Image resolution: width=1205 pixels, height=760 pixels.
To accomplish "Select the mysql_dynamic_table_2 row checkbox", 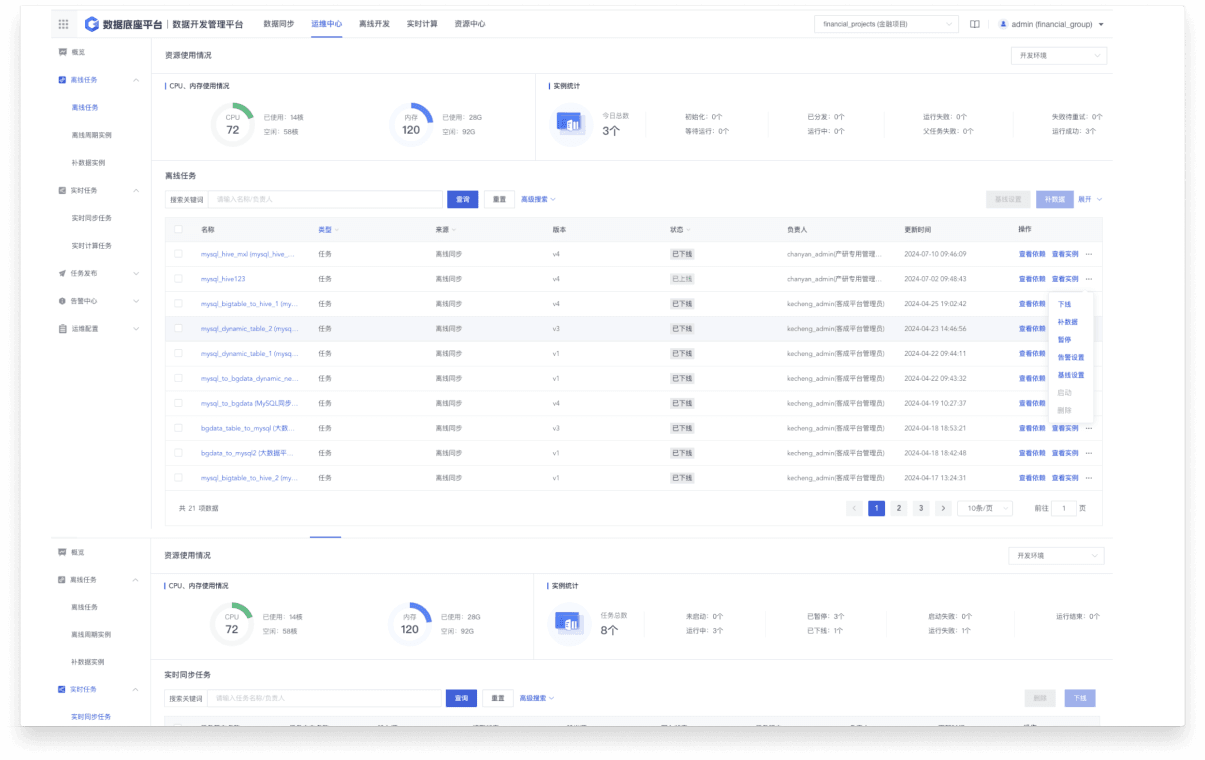I will click(178, 328).
